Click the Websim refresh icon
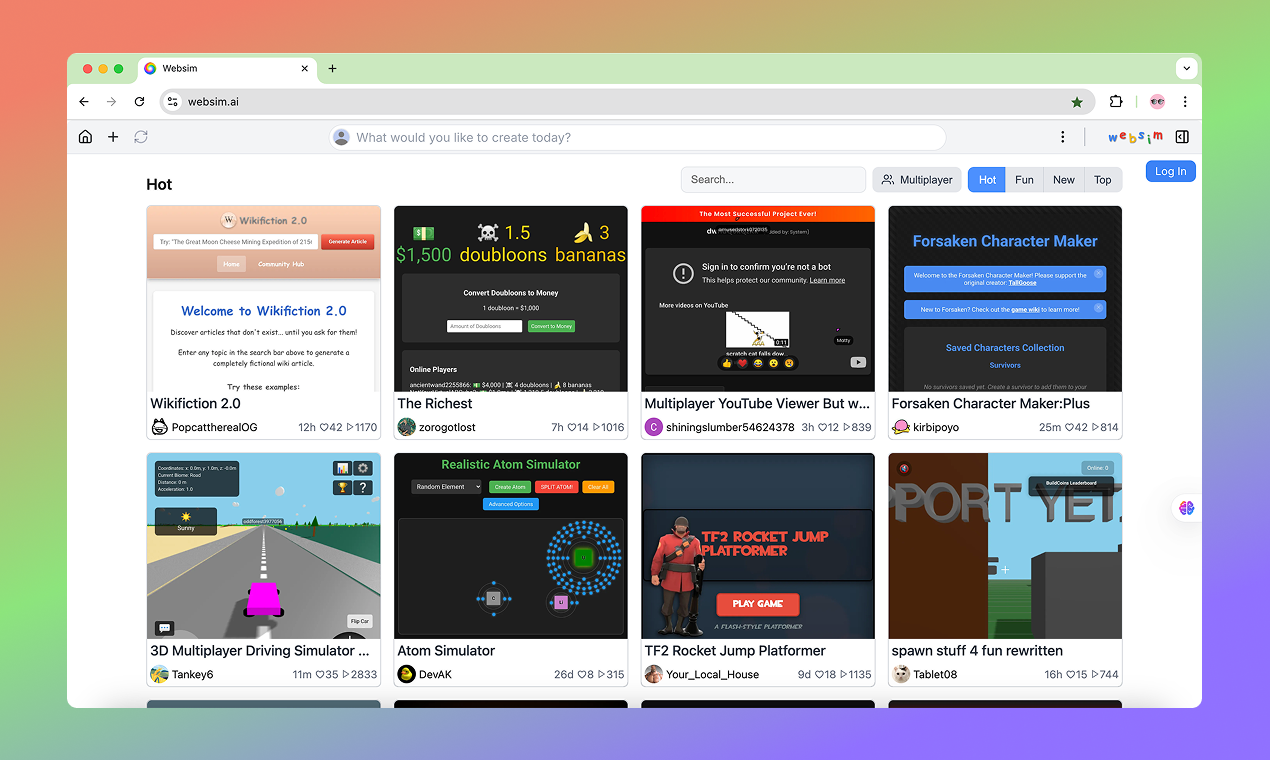 141,137
